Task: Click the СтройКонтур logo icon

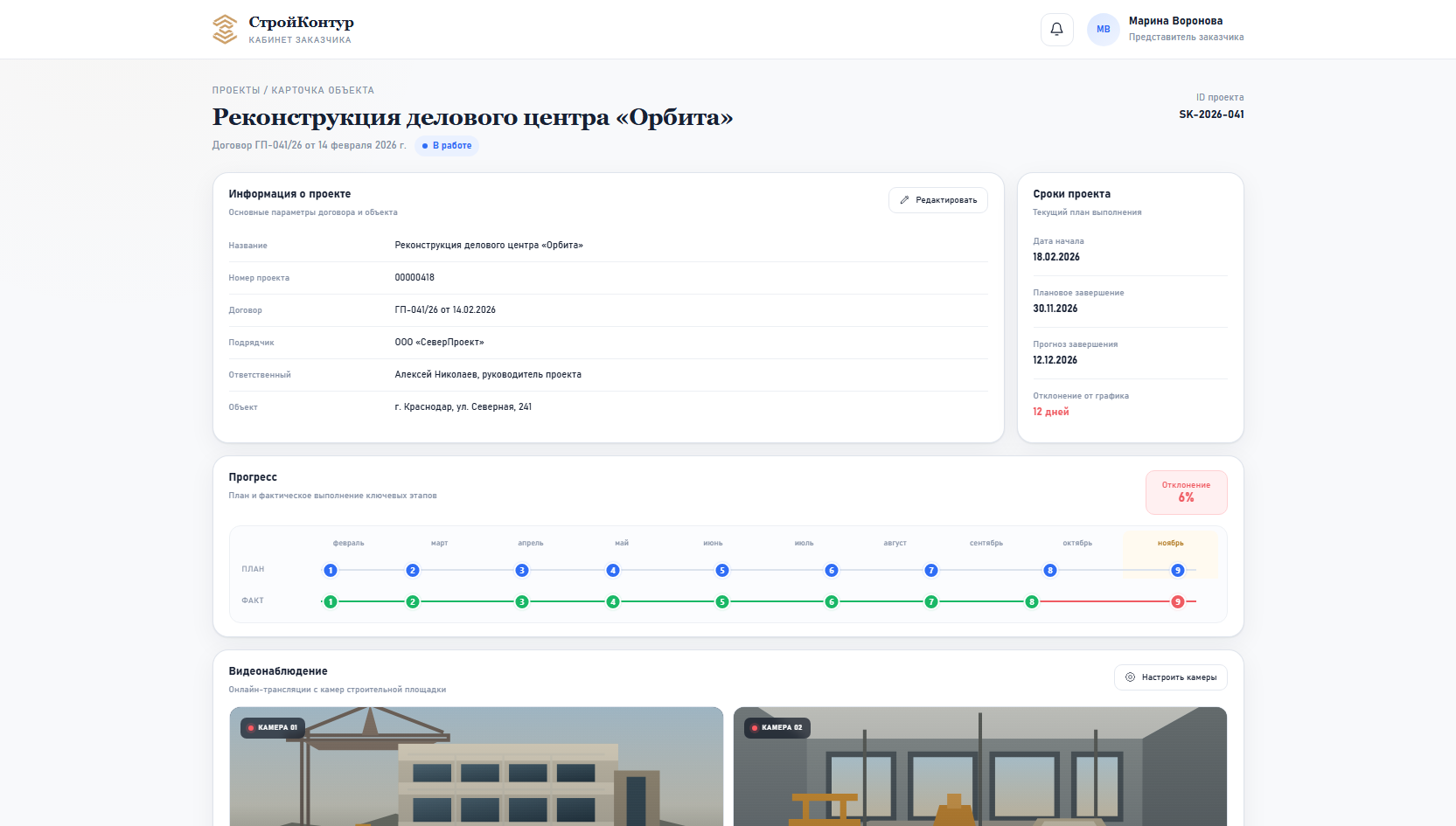Action: point(225,29)
